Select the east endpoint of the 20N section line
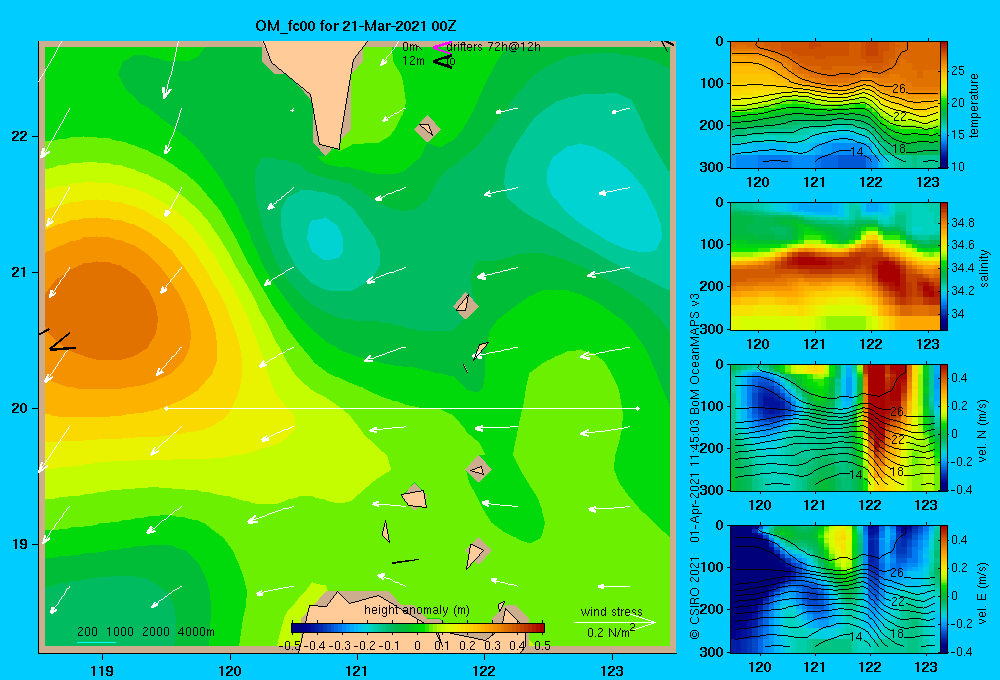The width and height of the screenshot is (1000, 680). pos(638,408)
